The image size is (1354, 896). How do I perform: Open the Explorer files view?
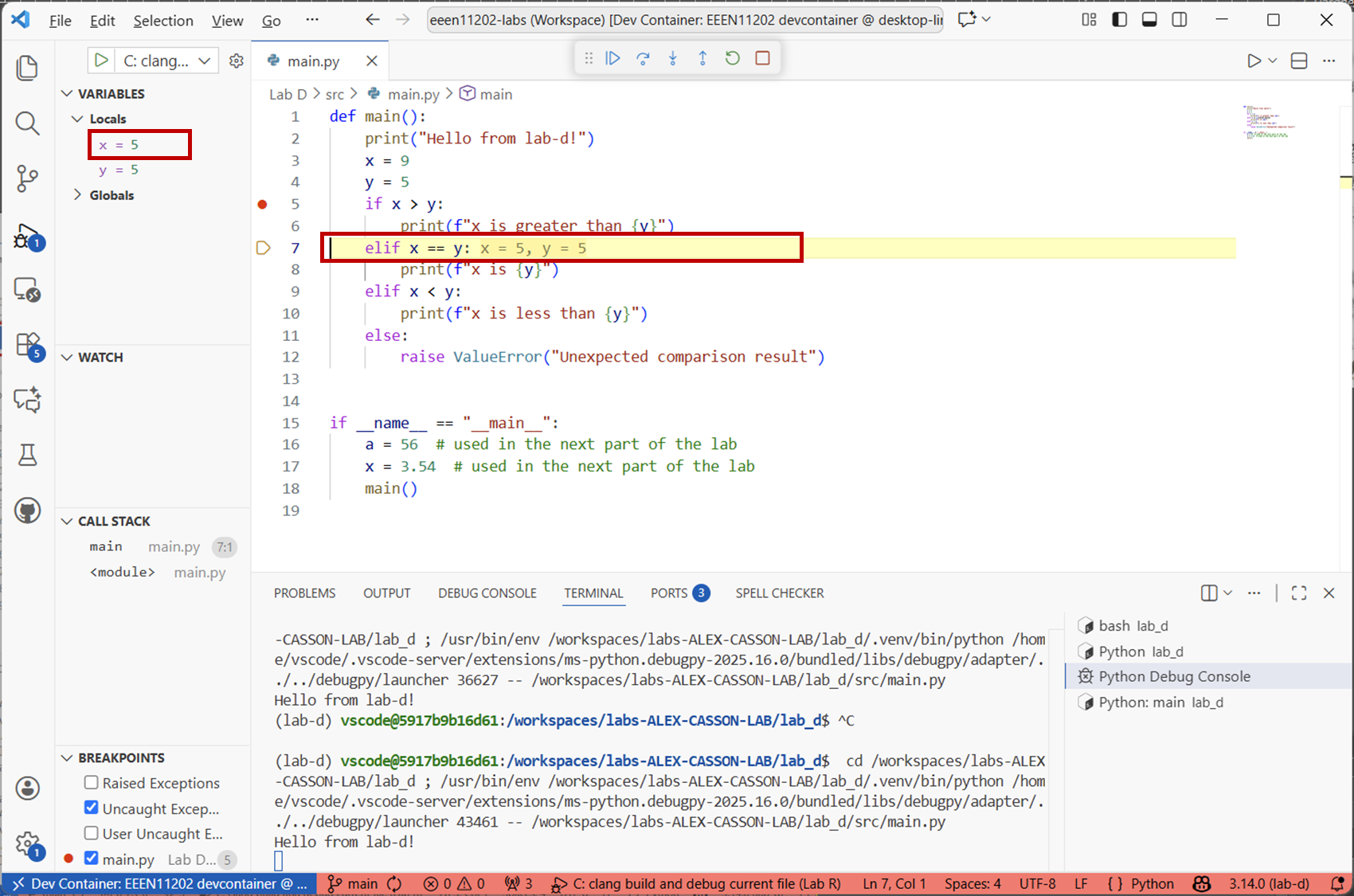[27, 68]
